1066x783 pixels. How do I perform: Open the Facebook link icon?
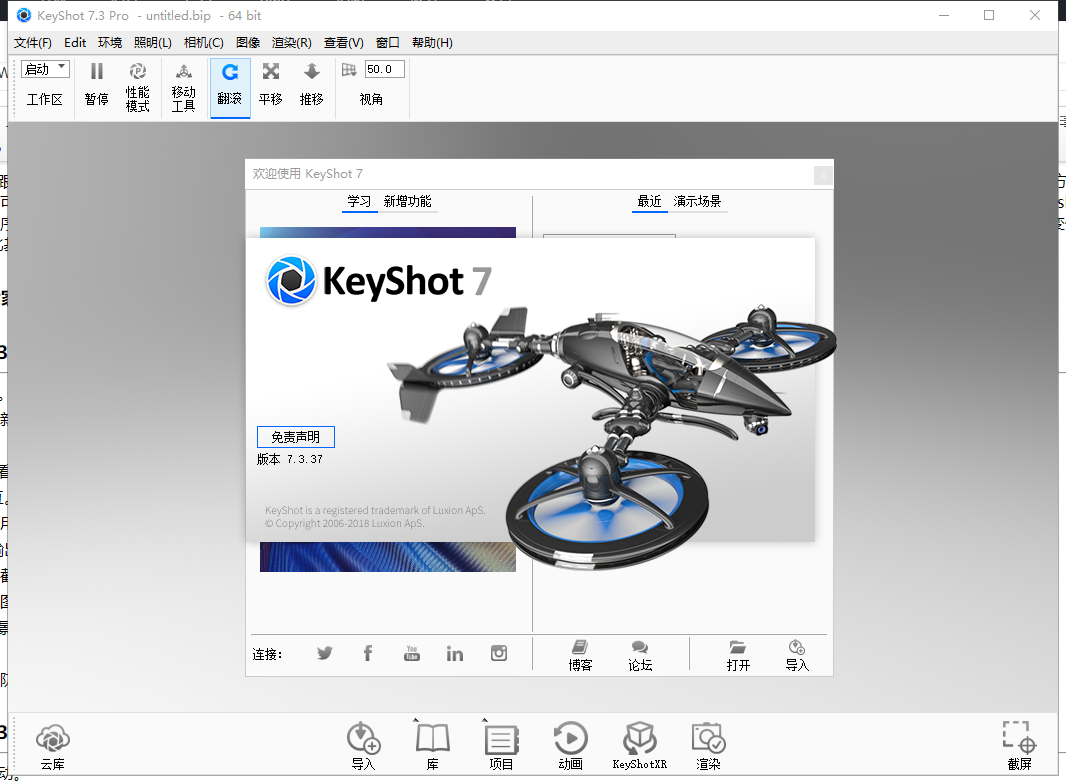tap(368, 653)
